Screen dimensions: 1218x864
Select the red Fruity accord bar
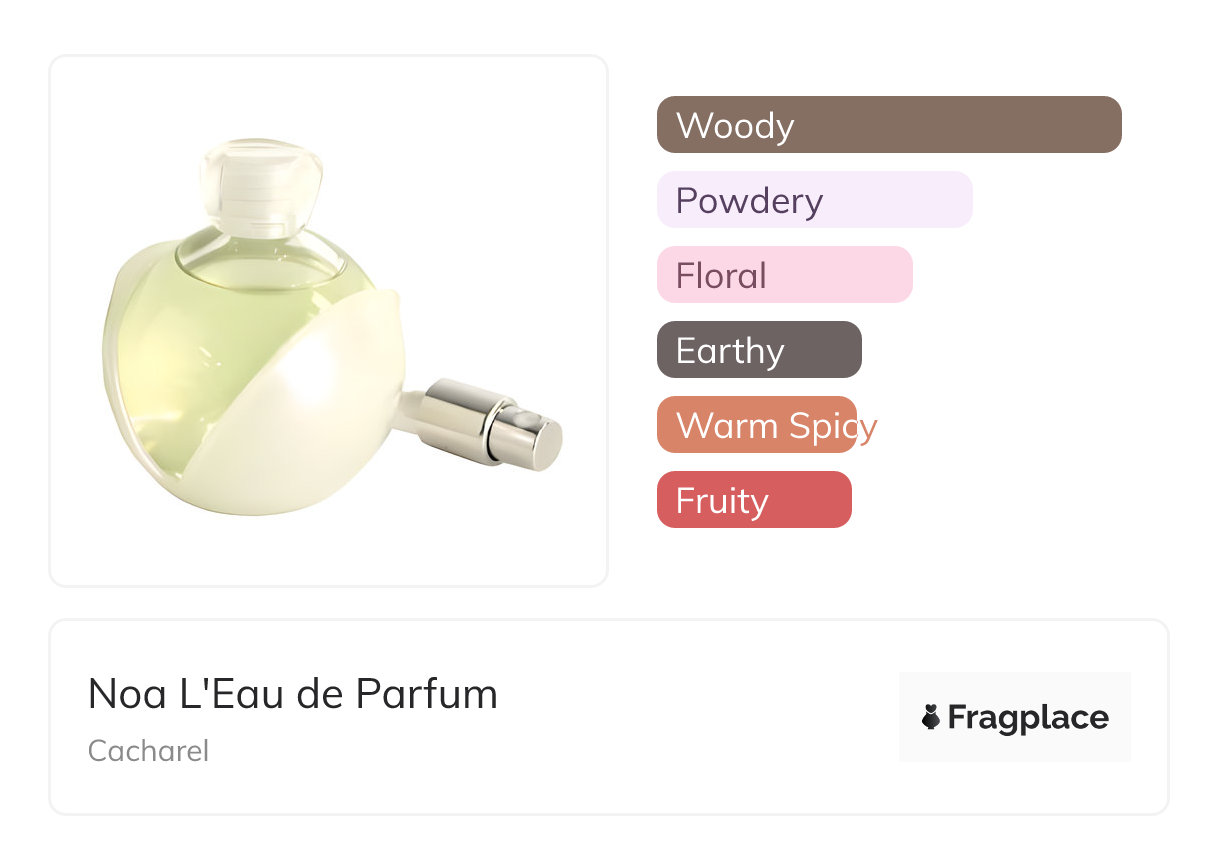coord(754,500)
